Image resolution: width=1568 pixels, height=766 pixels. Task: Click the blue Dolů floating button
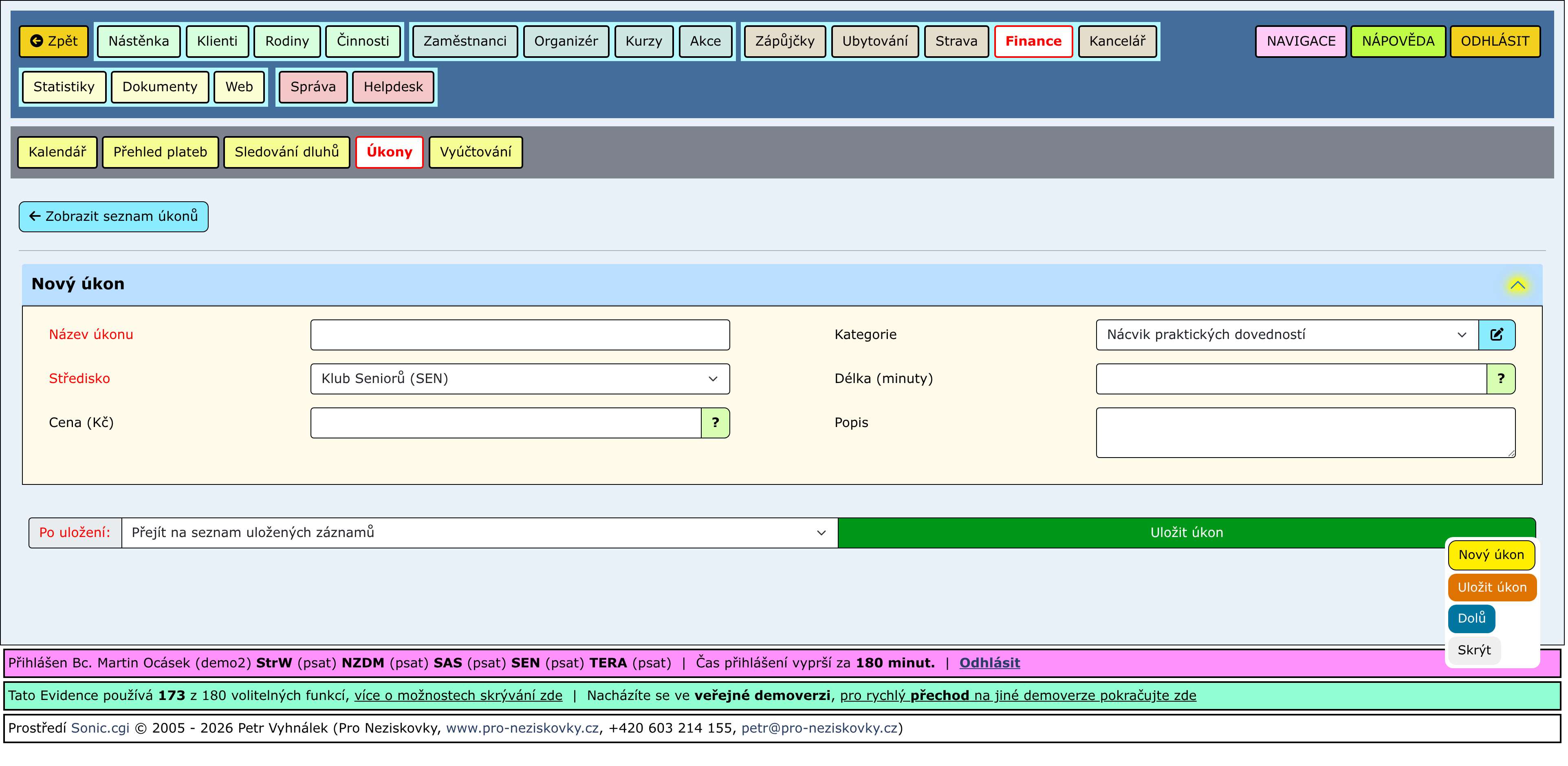[1471, 618]
